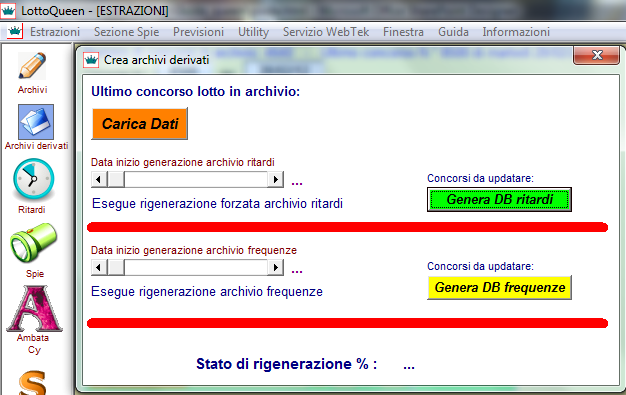
Task: Open the Previsioni menu
Action: coord(198,32)
